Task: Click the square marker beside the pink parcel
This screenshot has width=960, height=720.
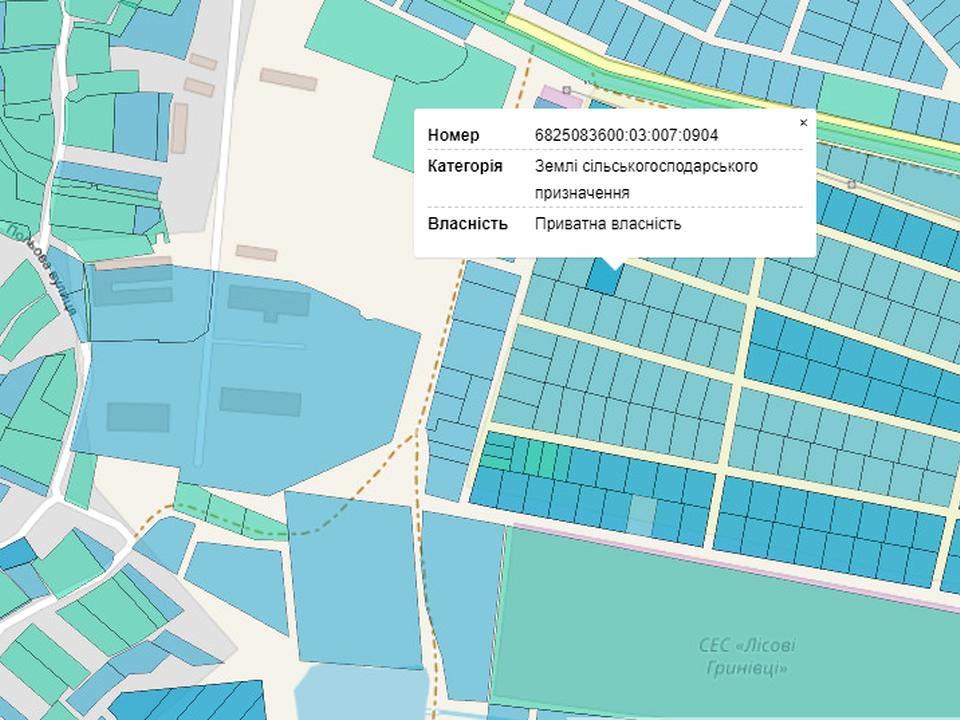Action: pos(567,90)
